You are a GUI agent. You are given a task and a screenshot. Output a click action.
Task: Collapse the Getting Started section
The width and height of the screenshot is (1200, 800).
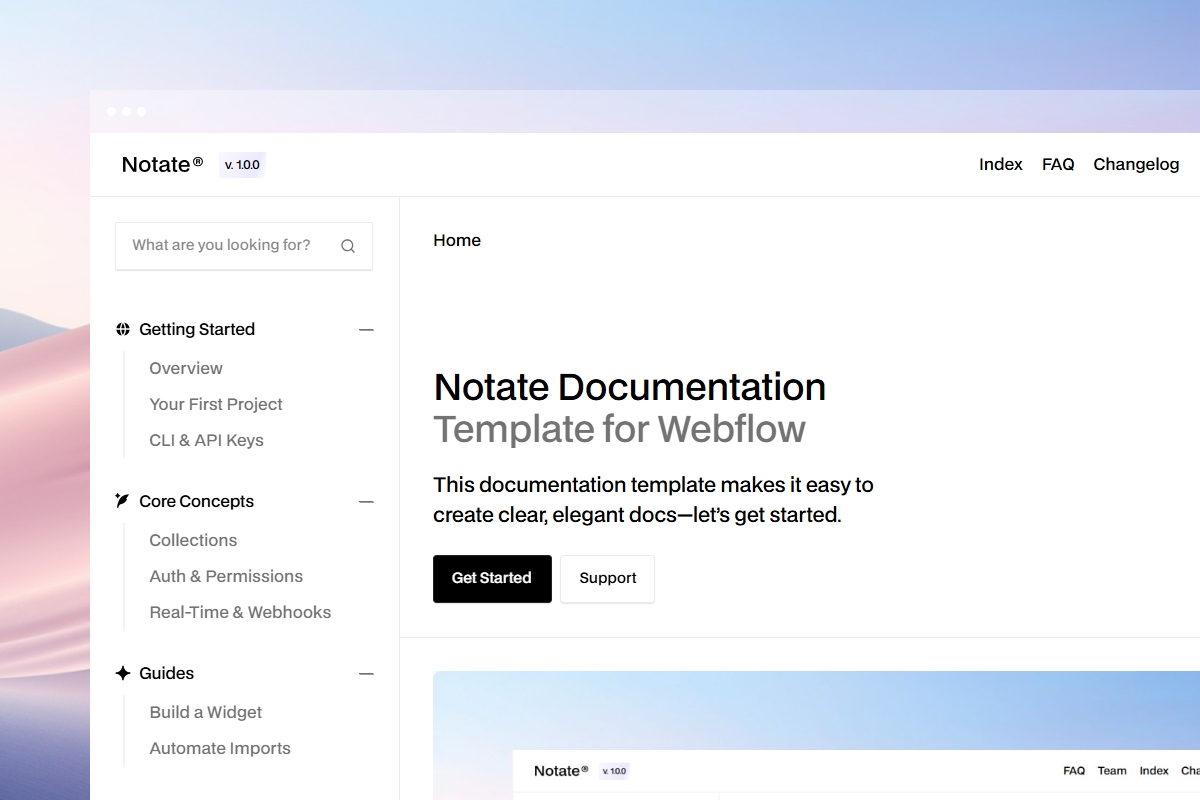(x=366, y=329)
